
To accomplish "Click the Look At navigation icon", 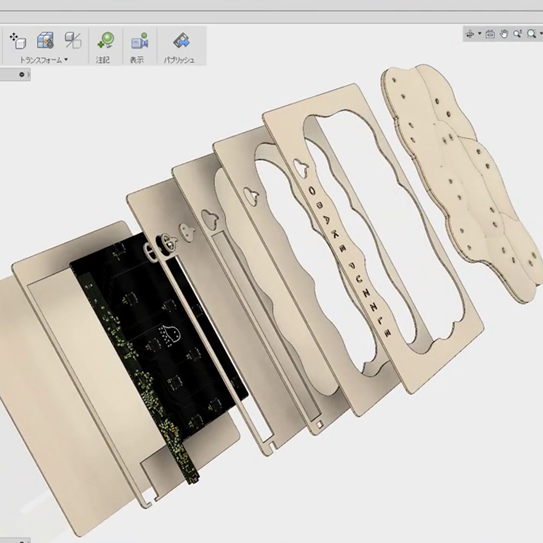I will coord(490,34).
